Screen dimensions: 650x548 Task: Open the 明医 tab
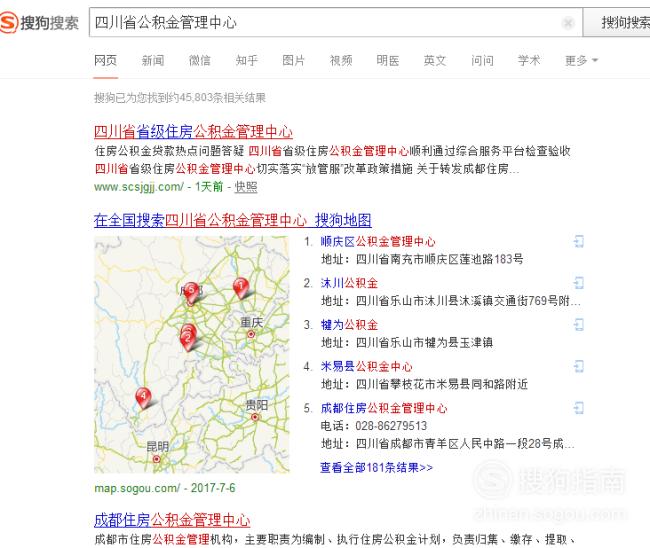pyautogui.click(x=388, y=61)
